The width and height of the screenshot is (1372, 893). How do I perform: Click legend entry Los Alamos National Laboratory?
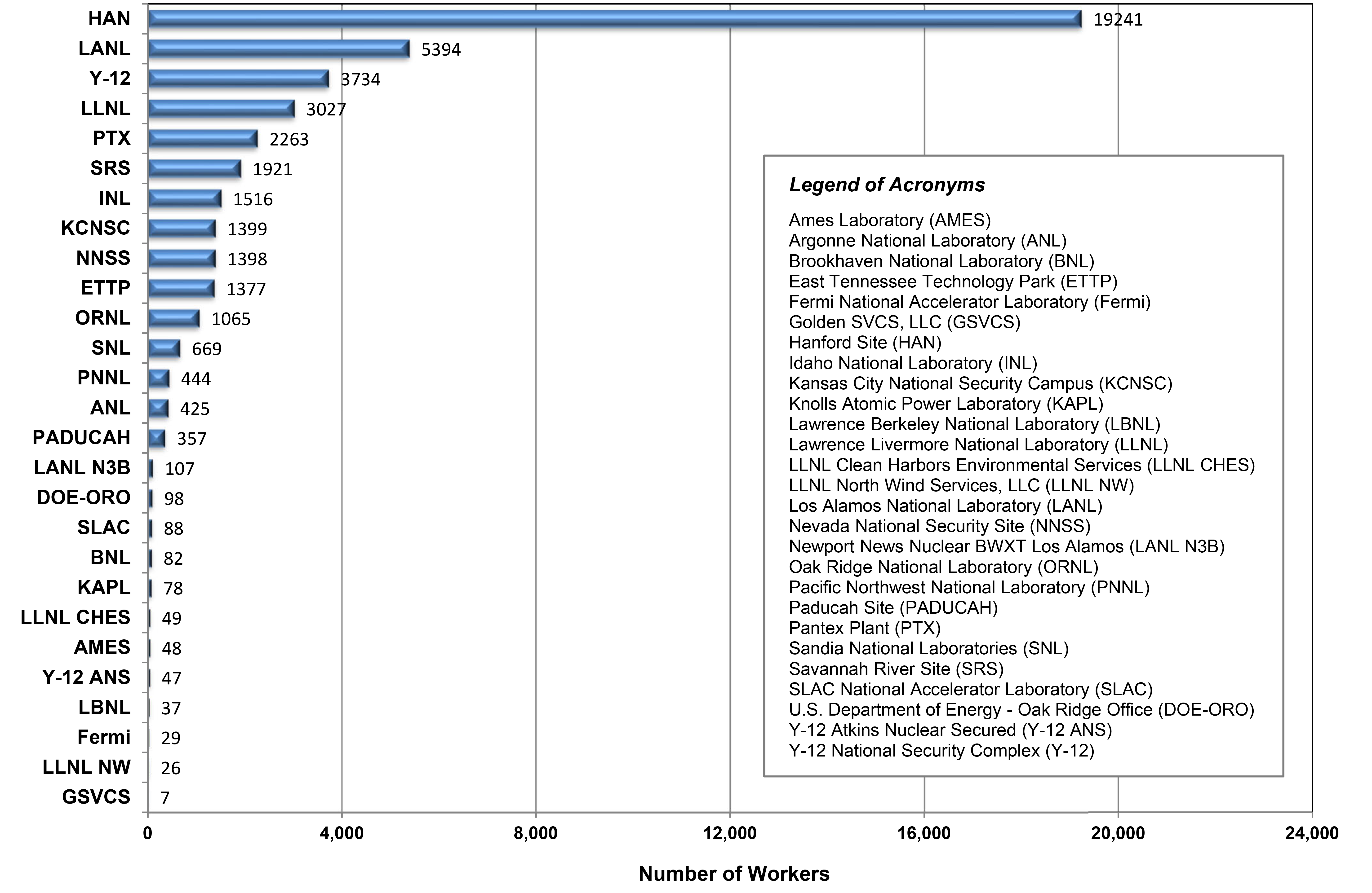(946, 506)
